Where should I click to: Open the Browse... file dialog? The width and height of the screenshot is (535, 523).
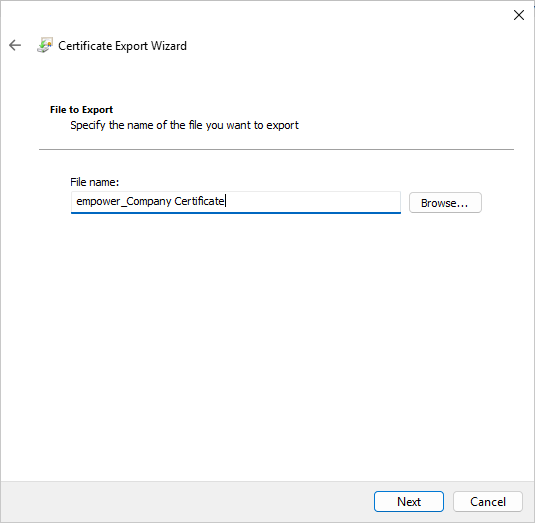[445, 203]
